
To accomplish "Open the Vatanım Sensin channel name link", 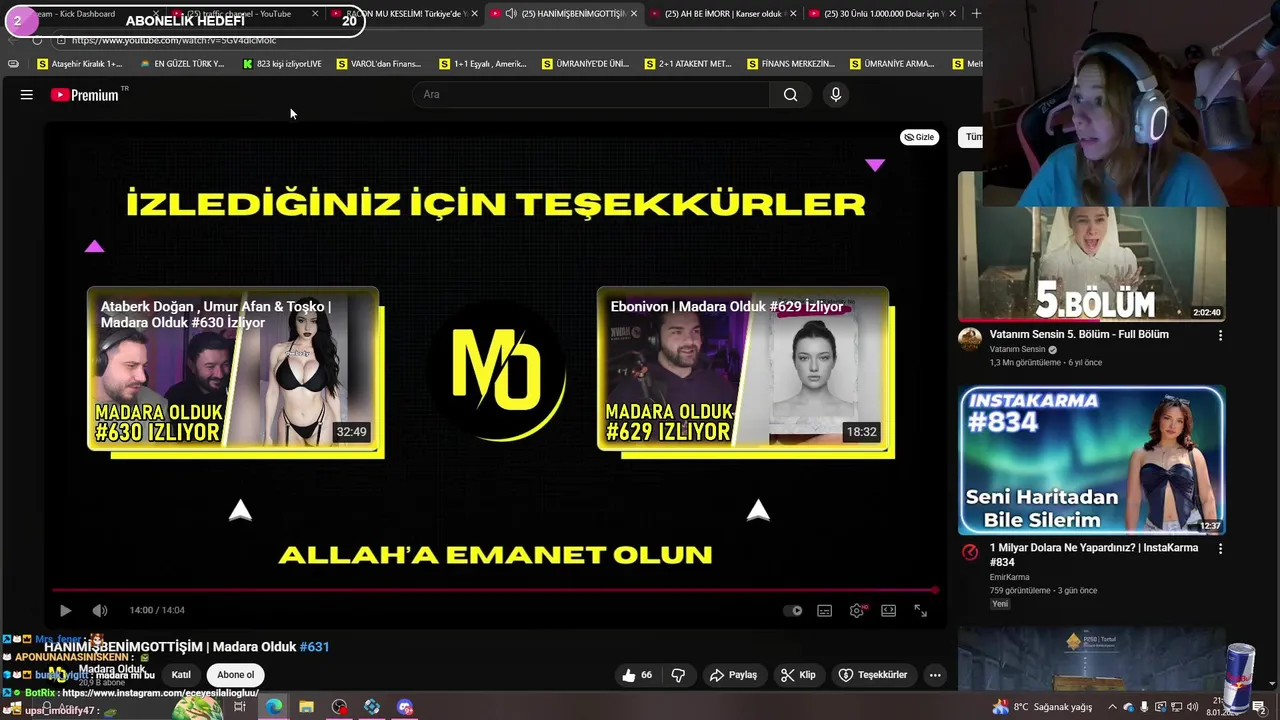I will coord(1017,349).
